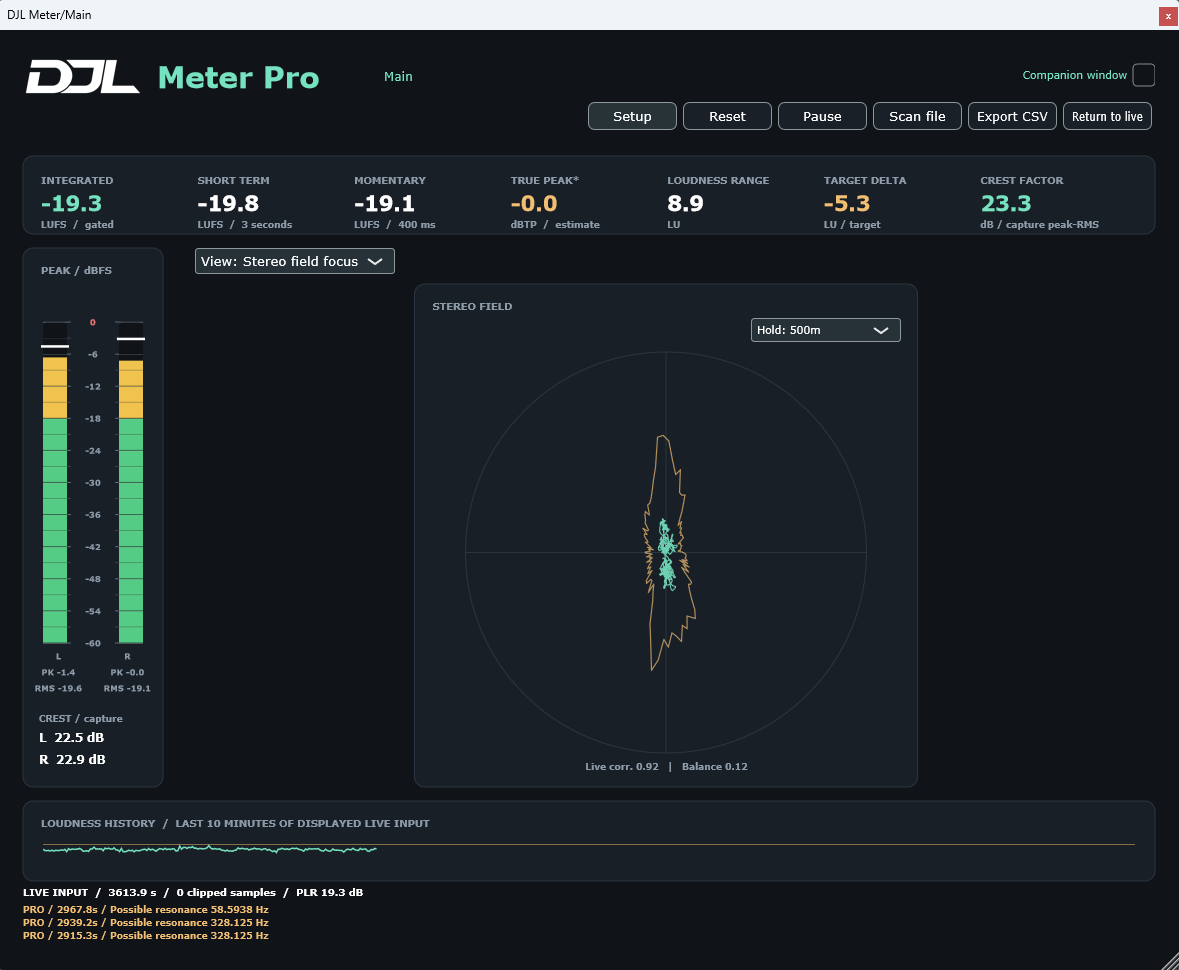
Task: Click the Crest Factor value 23.3
Action: point(1006,203)
